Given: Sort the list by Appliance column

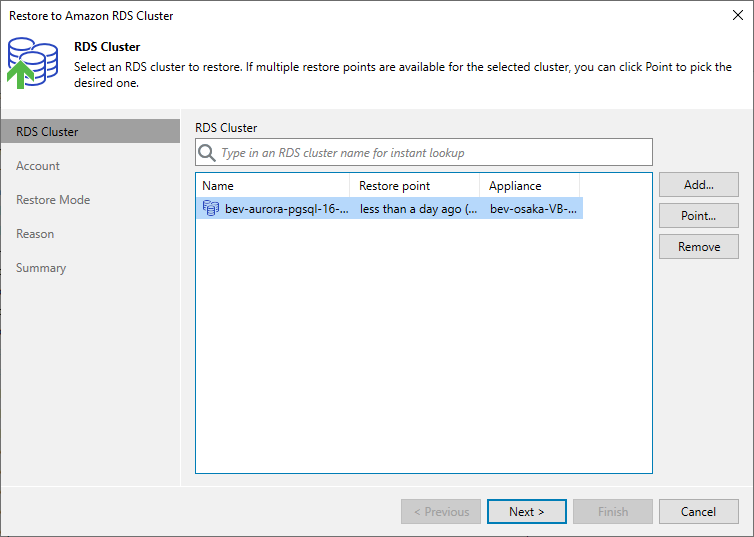Looking at the screenshot, I should [529, 186].
